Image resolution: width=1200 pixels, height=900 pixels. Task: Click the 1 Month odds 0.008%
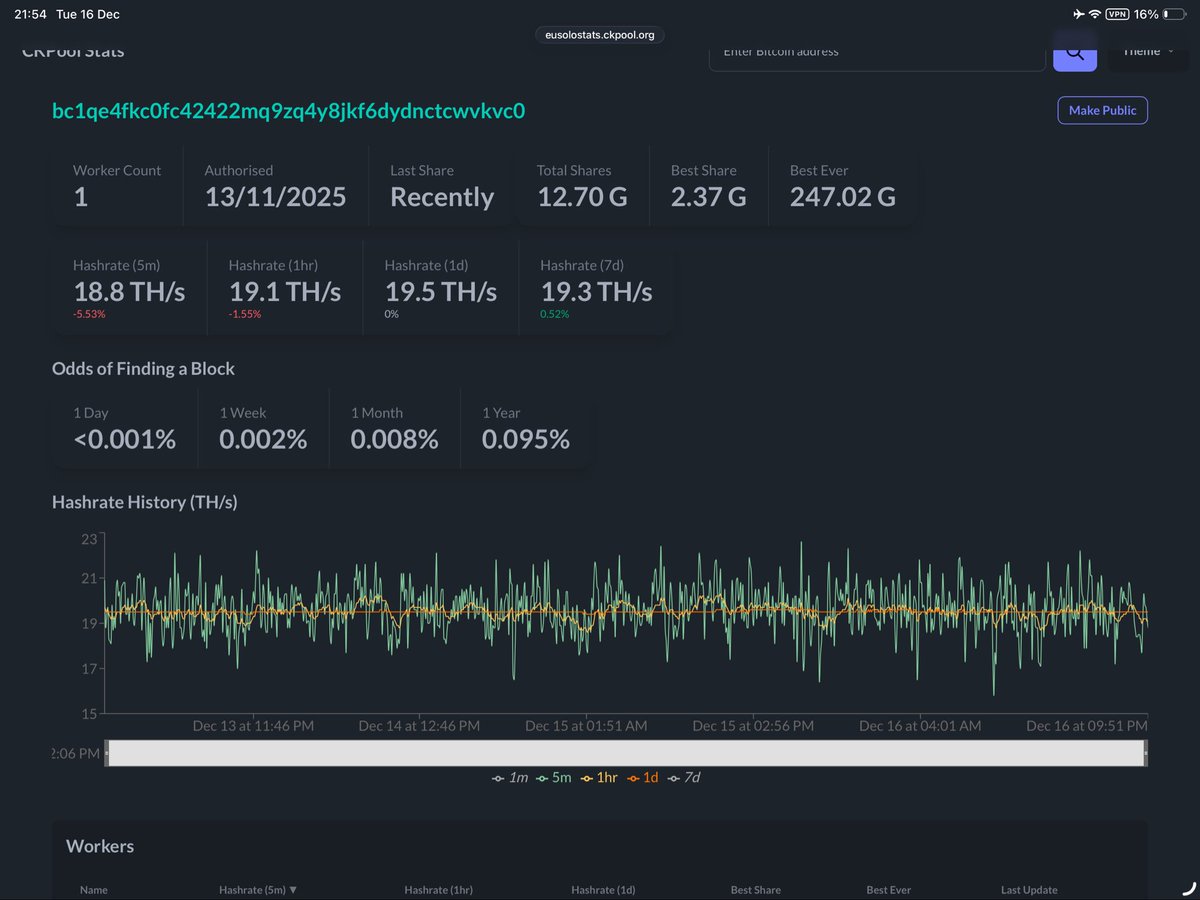[394, 439]
